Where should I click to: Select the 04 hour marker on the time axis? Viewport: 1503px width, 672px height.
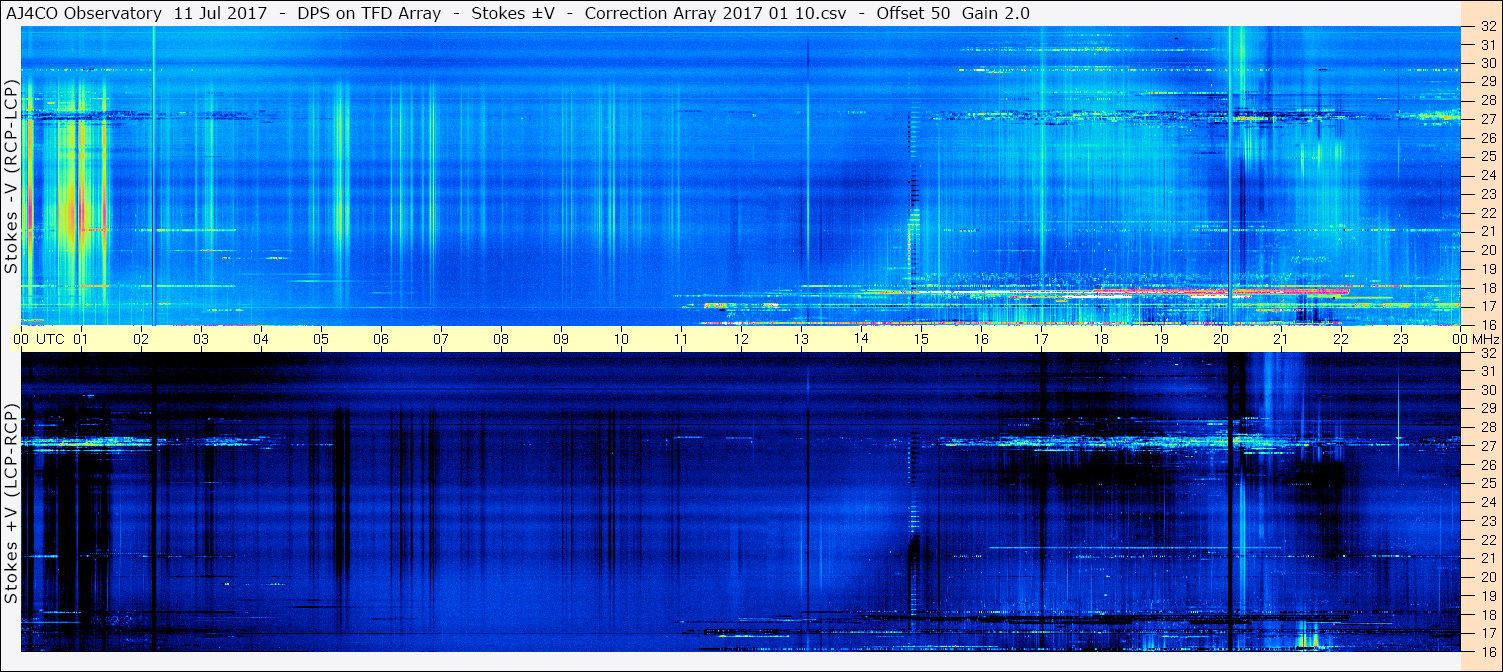pos(261,339)
